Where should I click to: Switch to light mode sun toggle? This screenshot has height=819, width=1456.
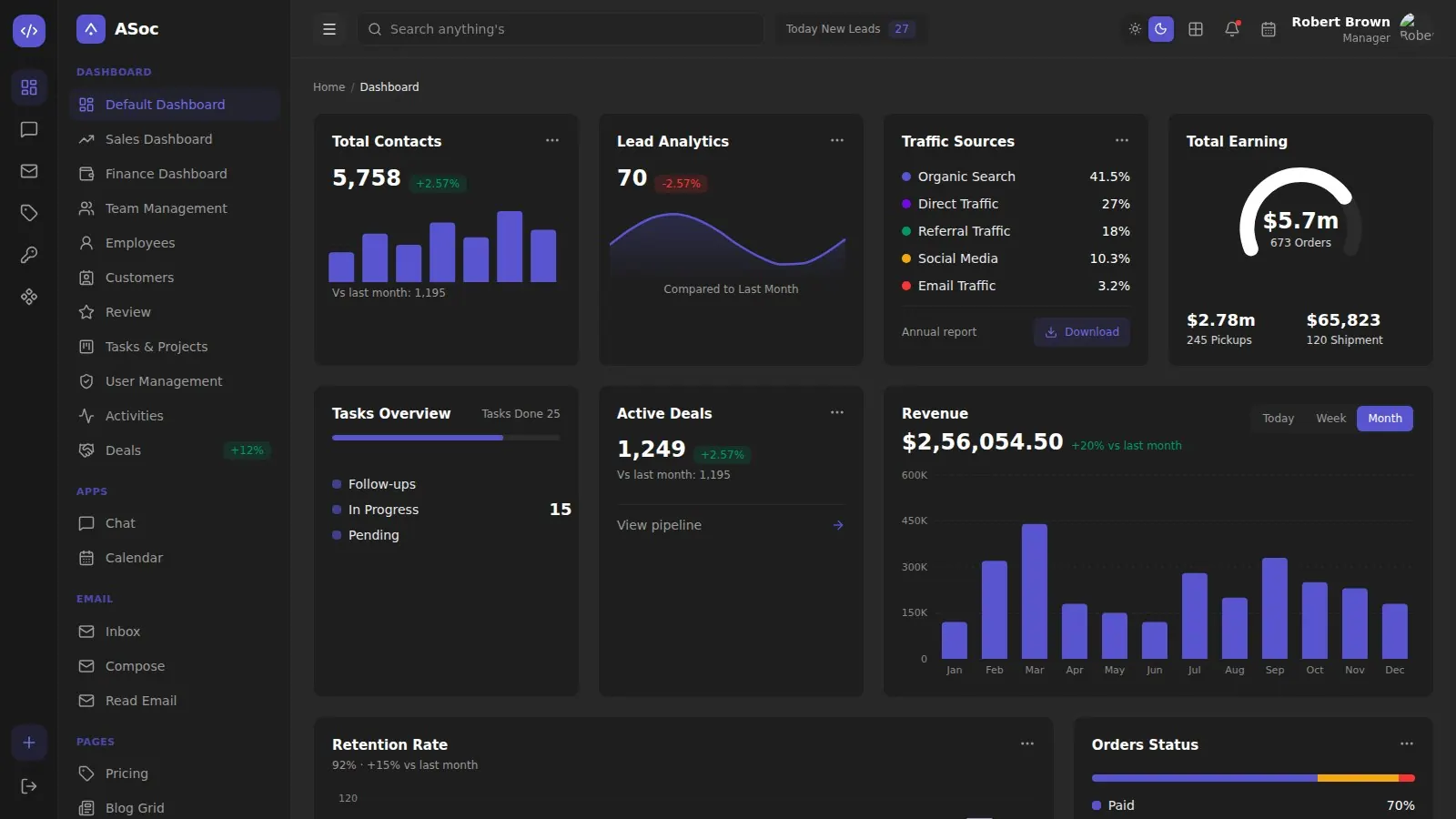tap(1135, 29)
